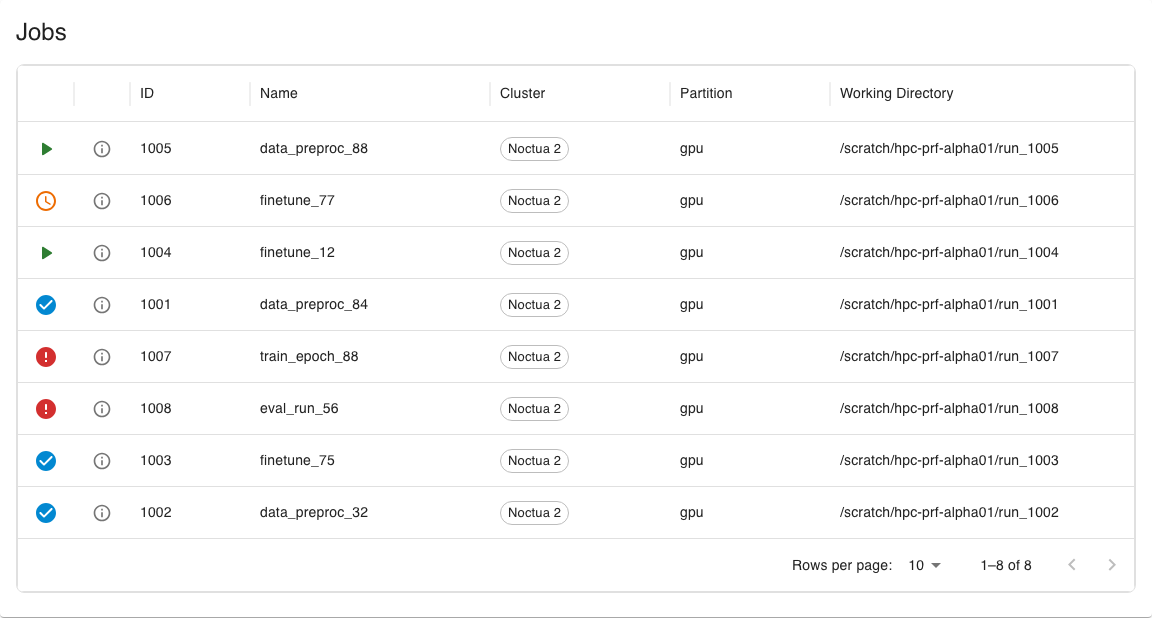Screen dimensions: 1152x618
Task: Select the Noctua 2 chip for data_preproc_32
Action: click(x=534, y=513)
